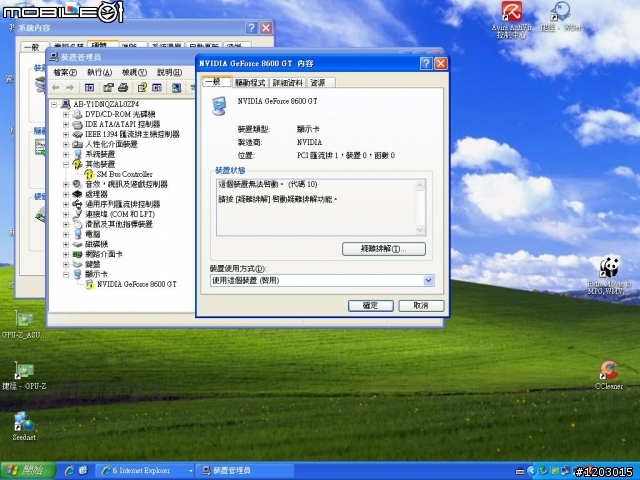Open 裝置使用方式 dropdown list

[428, 280]
